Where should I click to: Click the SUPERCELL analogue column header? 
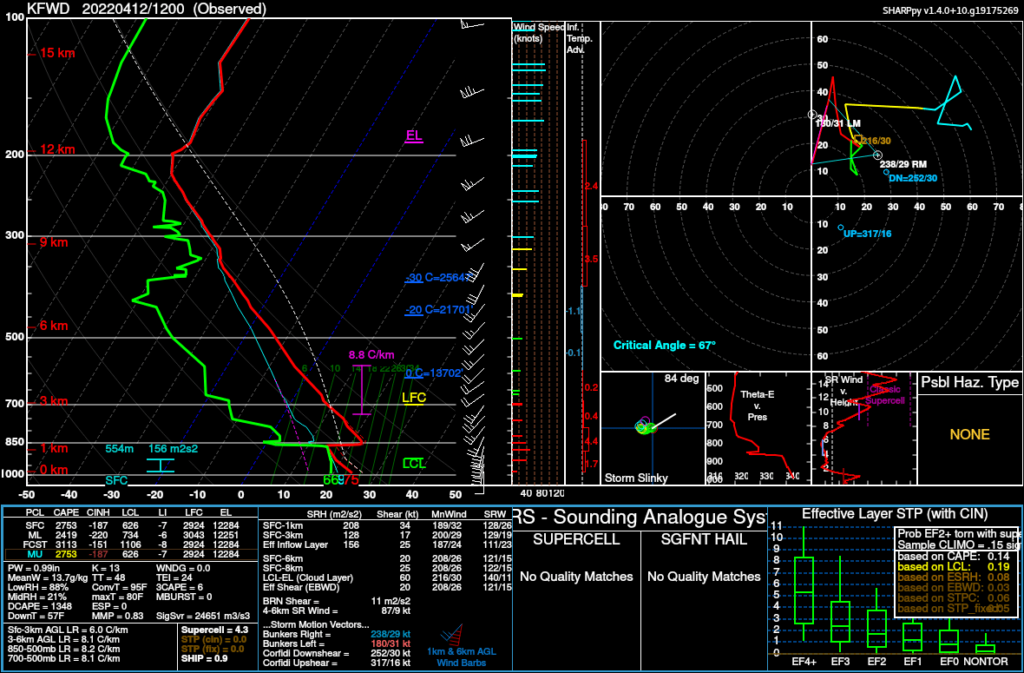pos(573,540)
